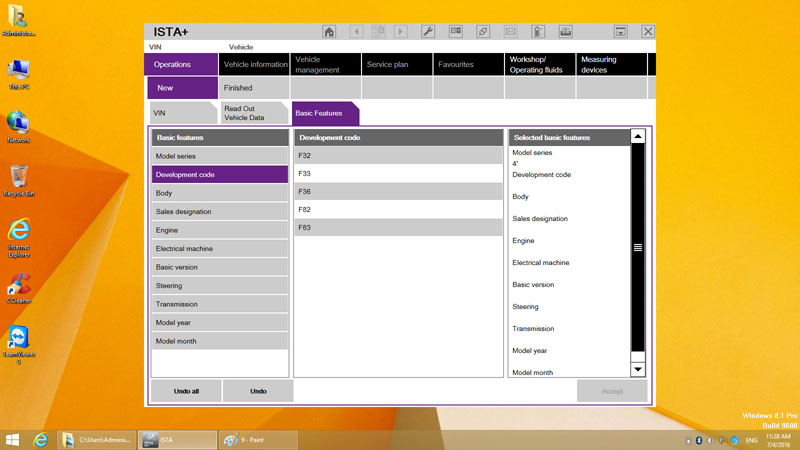This screenshot has height=450, width=800.
Task: Click the Home icon in ISTA+ toolbar
Action: pyautogui.click(x=329, y=32)
